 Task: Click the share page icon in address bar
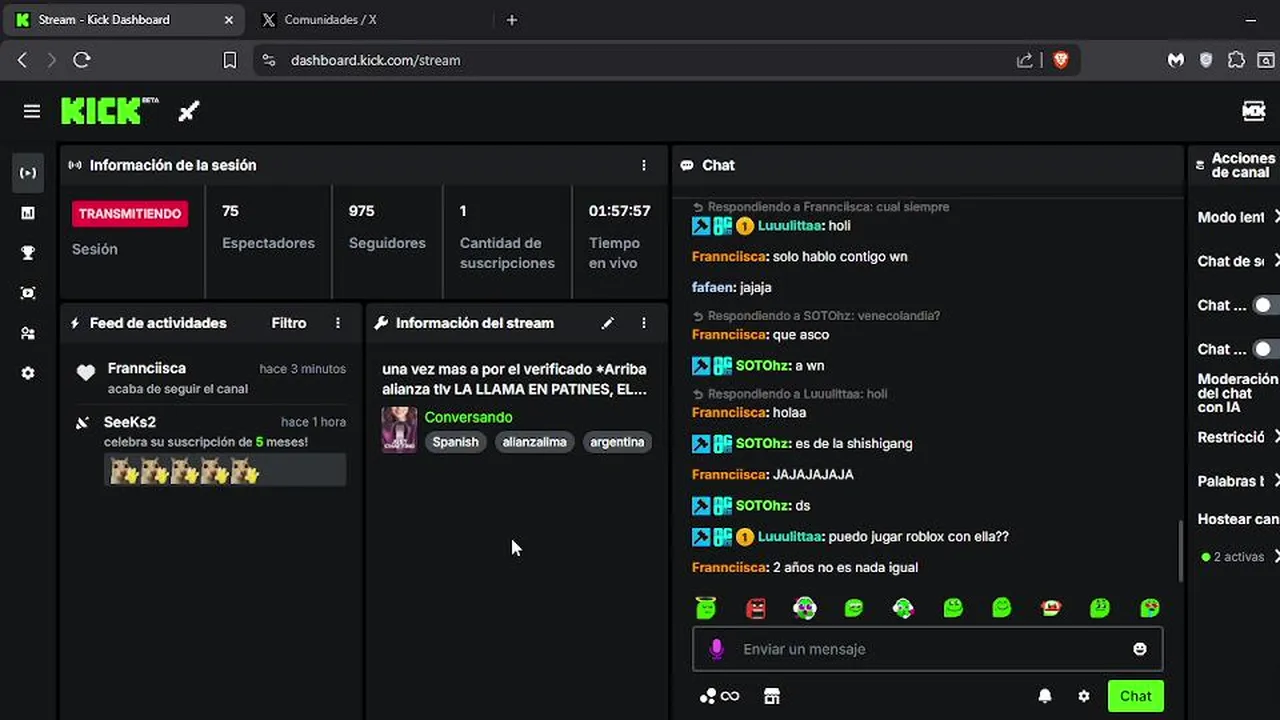pos(1025,60)
